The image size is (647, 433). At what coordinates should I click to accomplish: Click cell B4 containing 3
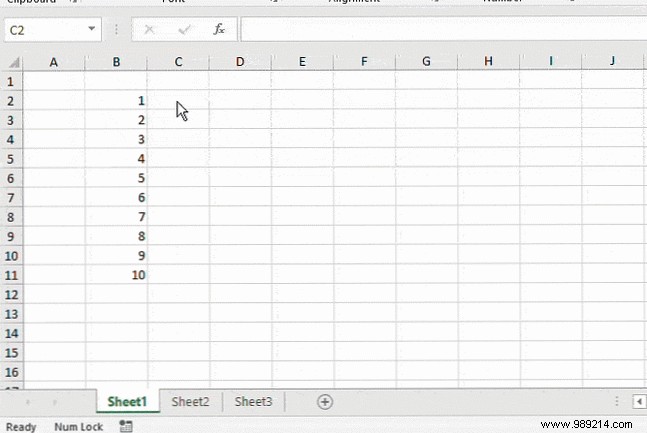[116, 140]
